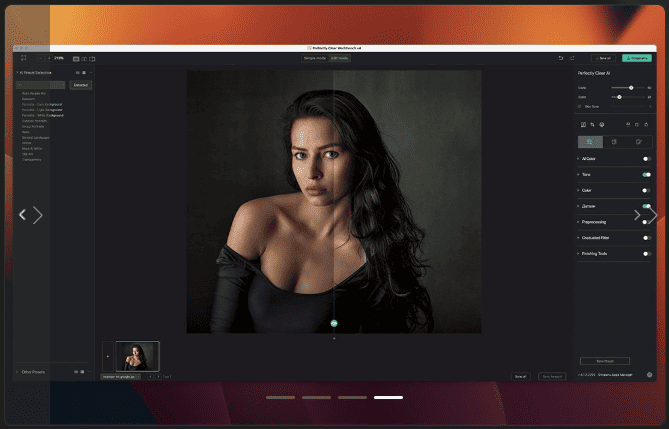Open the AI Preset Selection panel options menu
The height and width of the screenshot is (429, 669).
90,73
